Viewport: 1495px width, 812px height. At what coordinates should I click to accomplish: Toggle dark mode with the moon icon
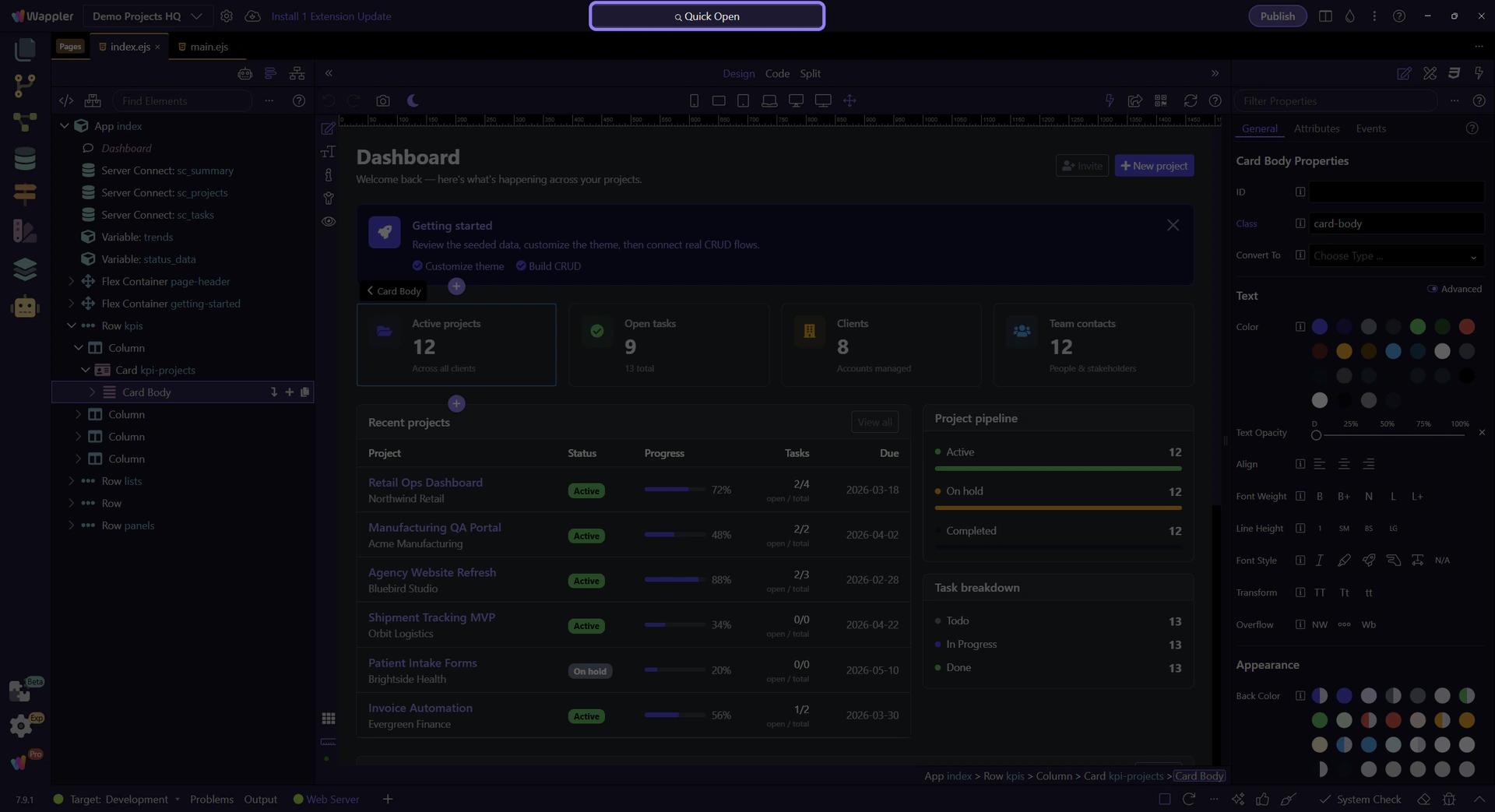[413, 101]
